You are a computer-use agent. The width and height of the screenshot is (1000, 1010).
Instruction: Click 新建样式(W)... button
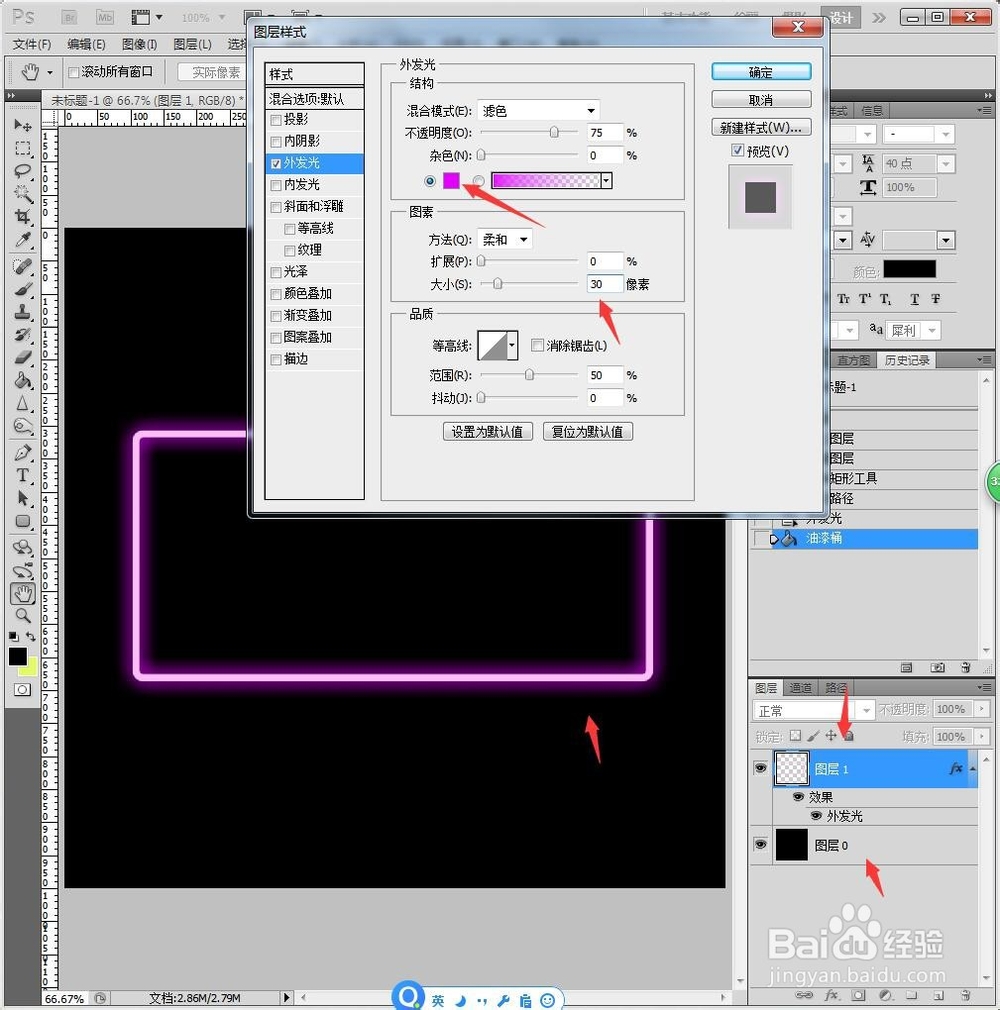[761, 128]
